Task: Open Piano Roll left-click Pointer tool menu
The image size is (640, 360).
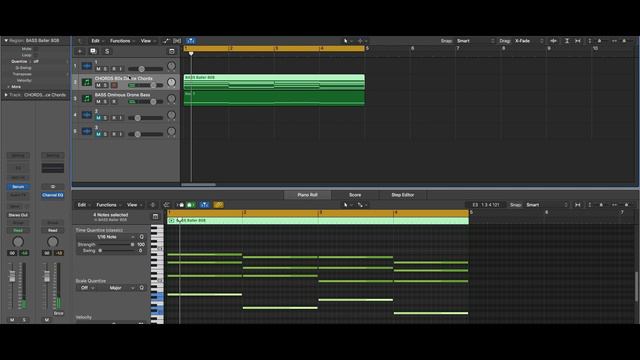Action: click(347, 205)
